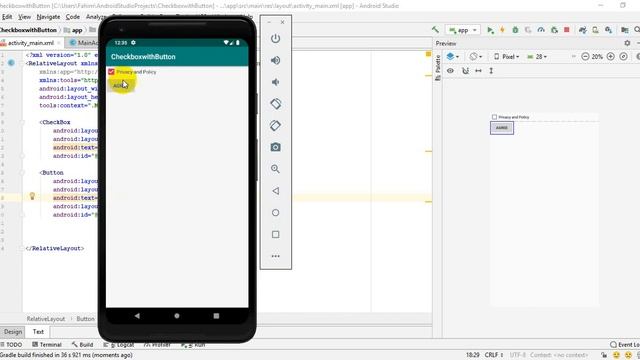The image size is (640, 360).
Task: Toggle autoconnect magnet icon in Preview
Action: click(x=465, y=71)
